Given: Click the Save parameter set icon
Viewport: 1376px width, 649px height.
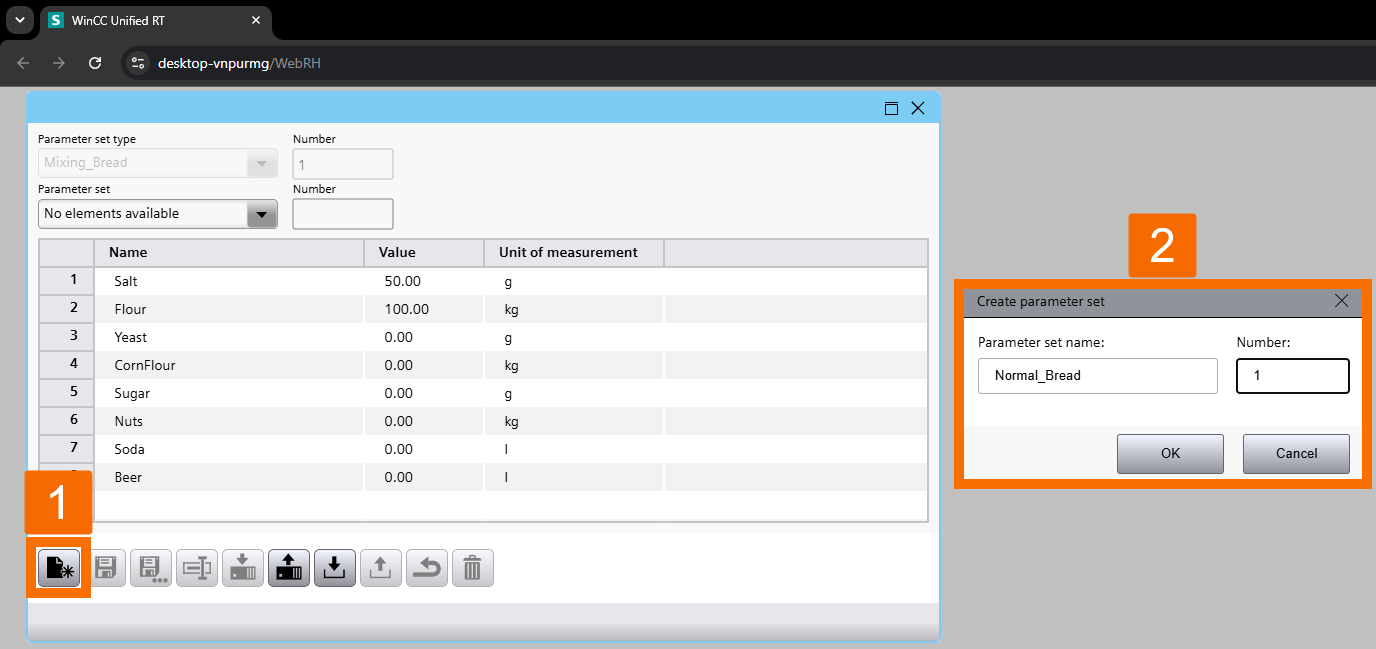Looking at the screenshot, I should [x=105, y=568].
